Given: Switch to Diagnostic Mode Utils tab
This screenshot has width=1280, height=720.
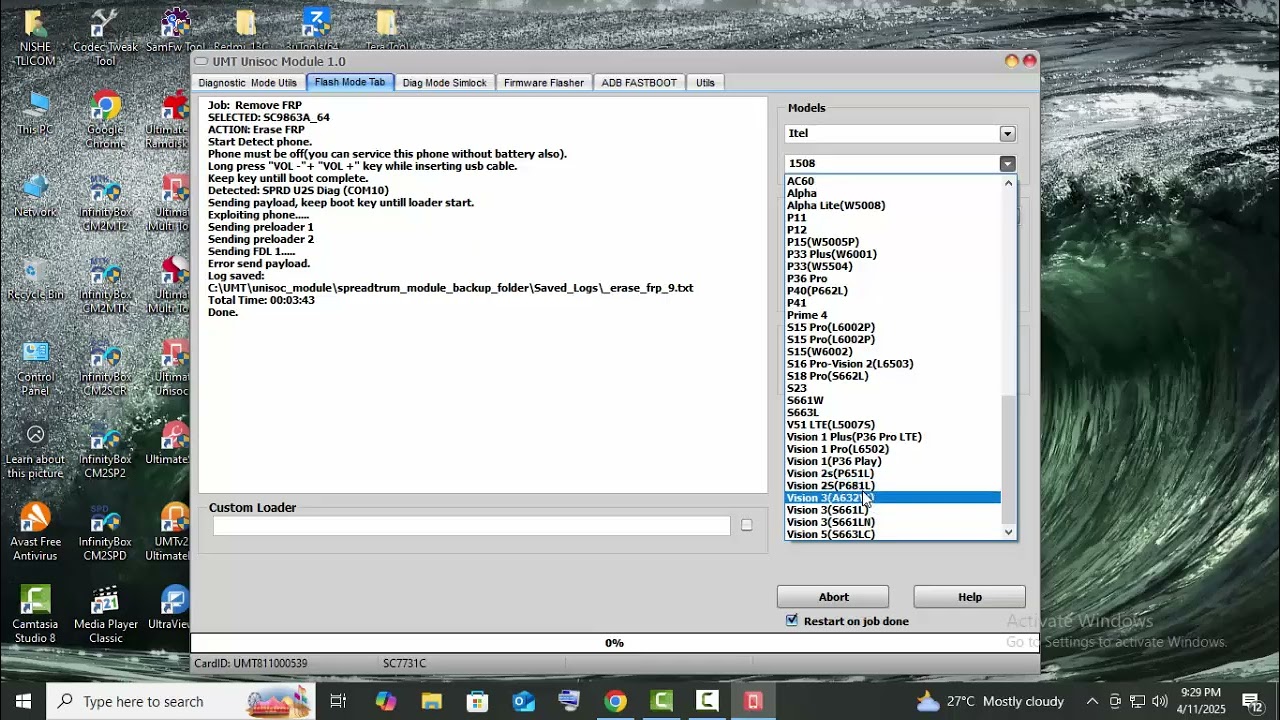Looking at the screenshot, I should pos(248,83).
